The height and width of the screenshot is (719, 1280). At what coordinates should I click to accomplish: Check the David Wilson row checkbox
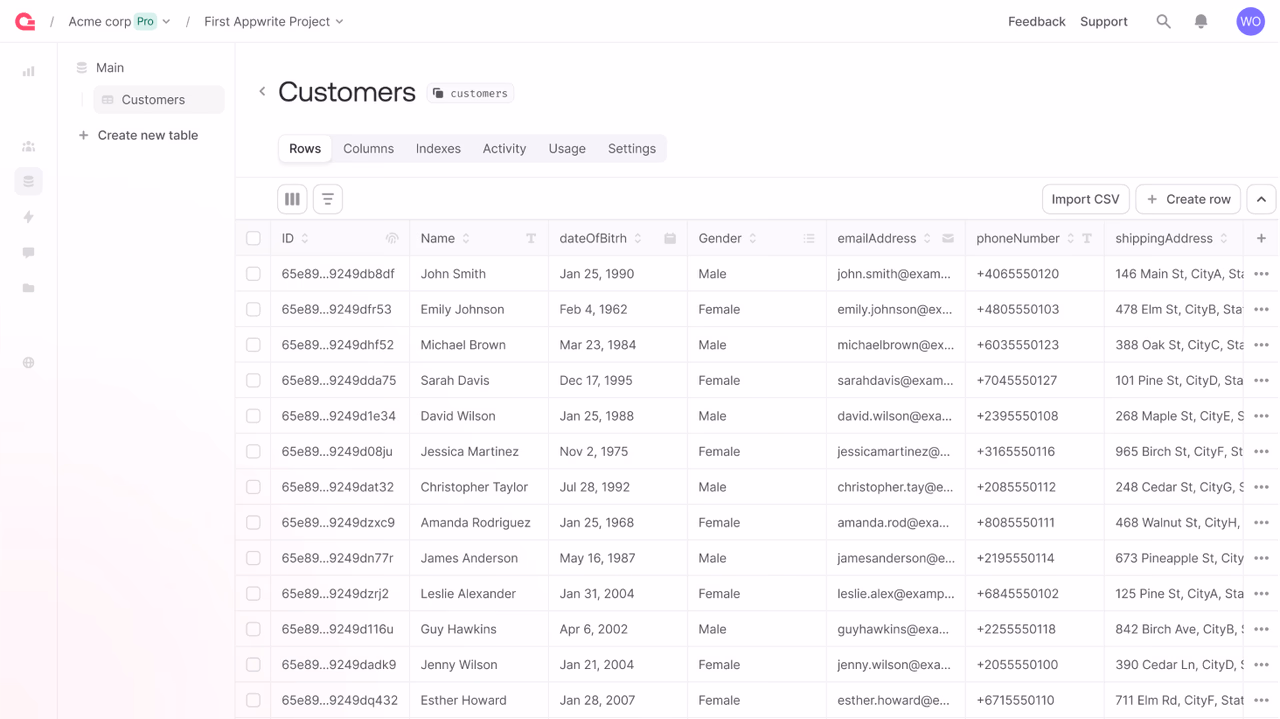pyautogui.click(x=253, y=416)
